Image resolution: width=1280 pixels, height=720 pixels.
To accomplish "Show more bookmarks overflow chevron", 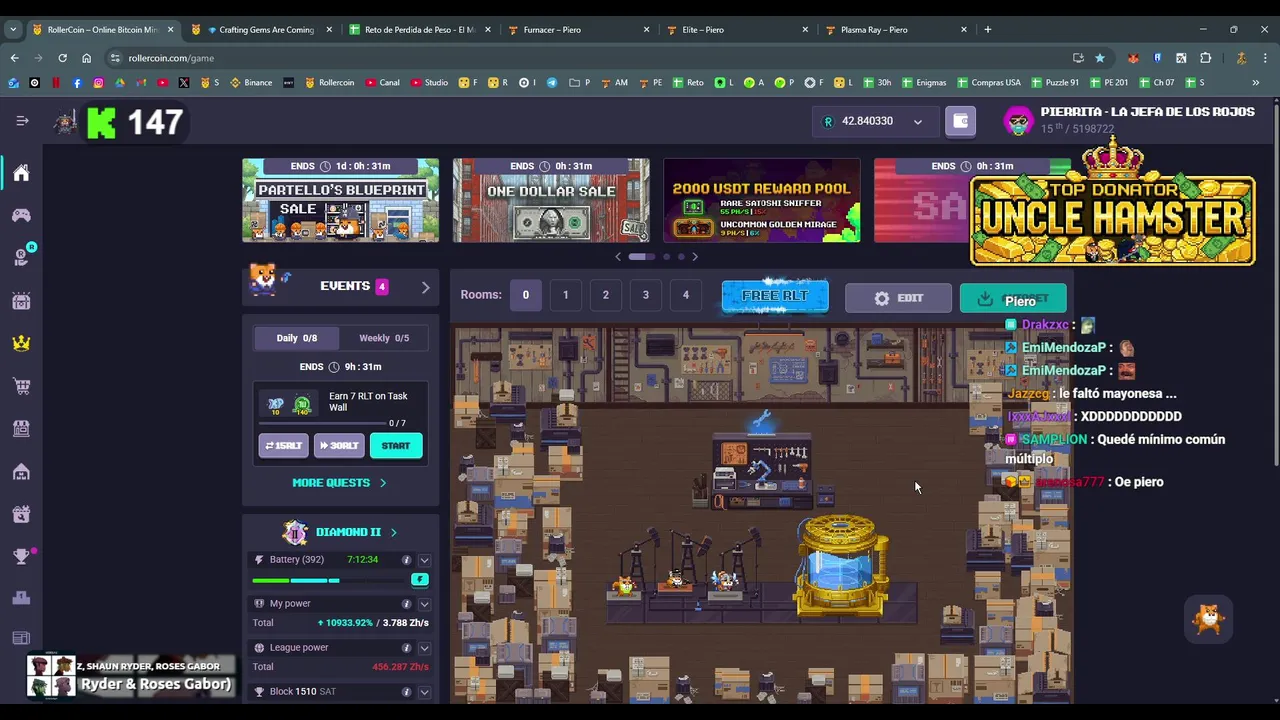I will [x=1256, y=82].
